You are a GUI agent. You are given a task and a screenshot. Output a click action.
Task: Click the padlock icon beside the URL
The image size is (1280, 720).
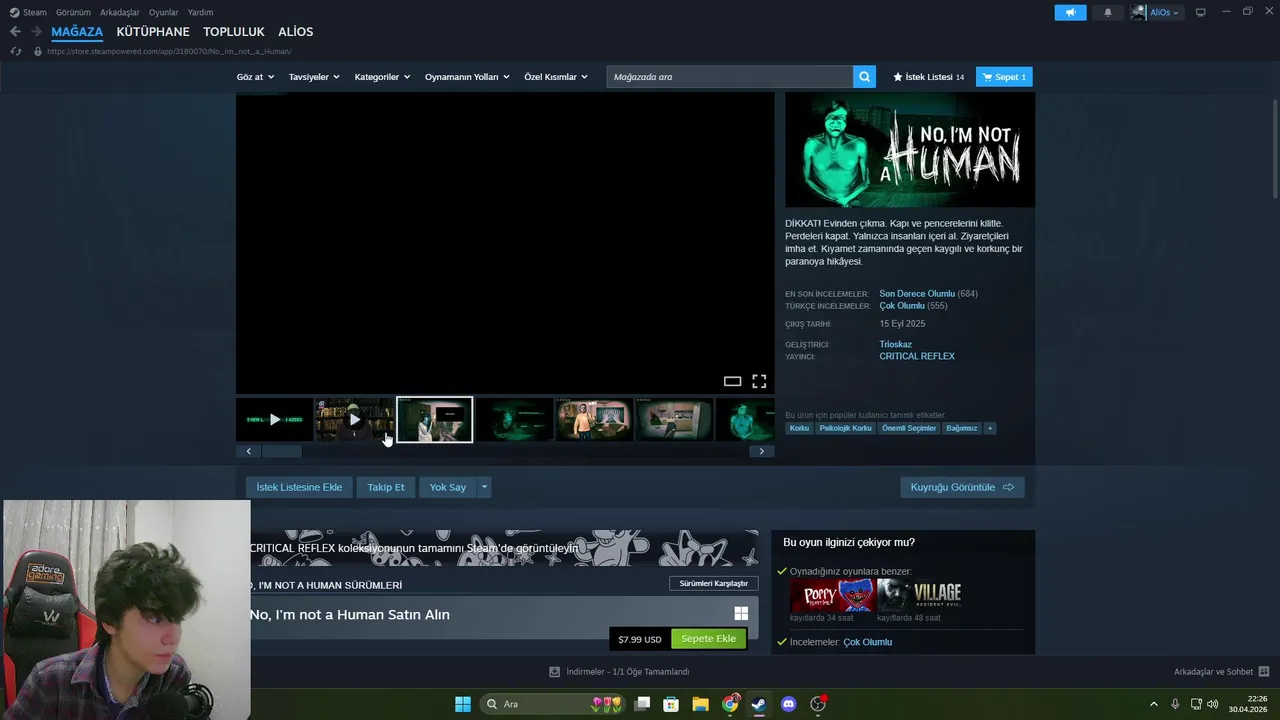[x=38, y=51]
